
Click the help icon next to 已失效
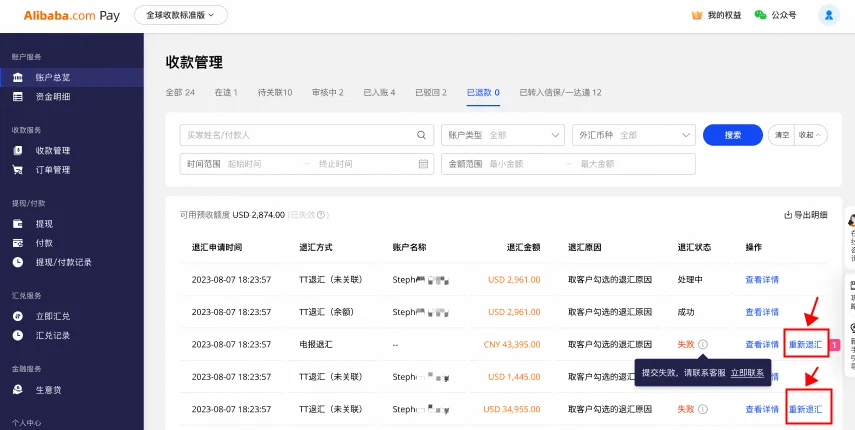pos(322,215)
